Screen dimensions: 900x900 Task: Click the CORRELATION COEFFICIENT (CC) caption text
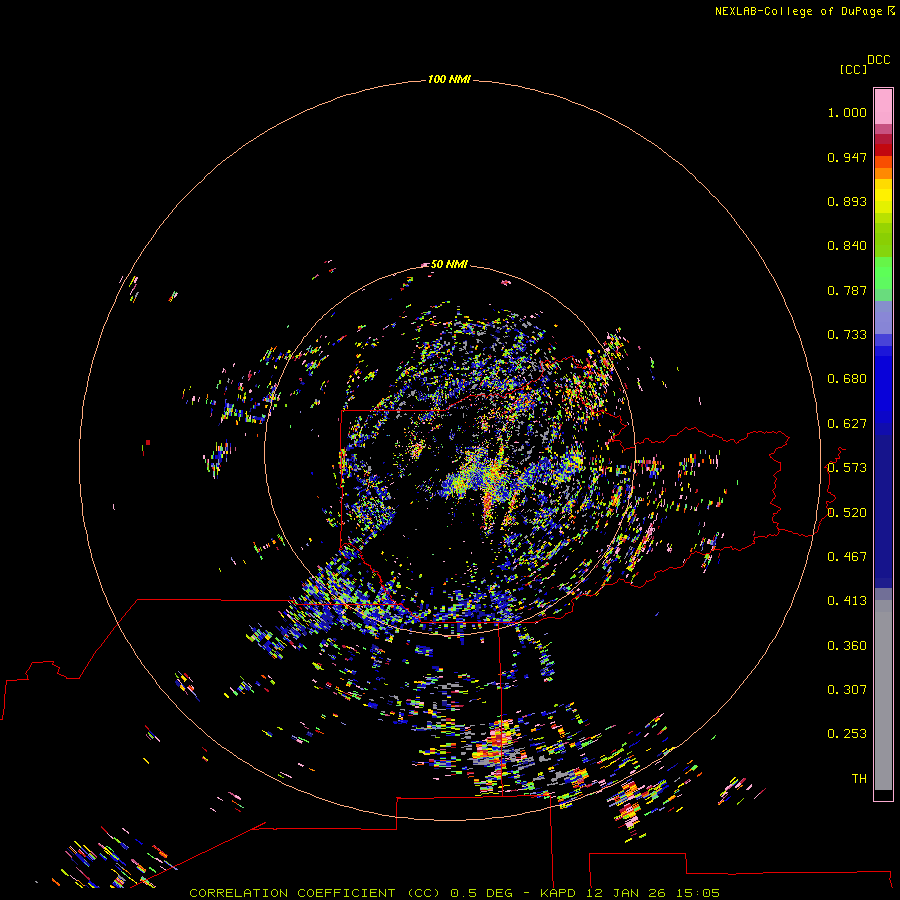point(316,893)
